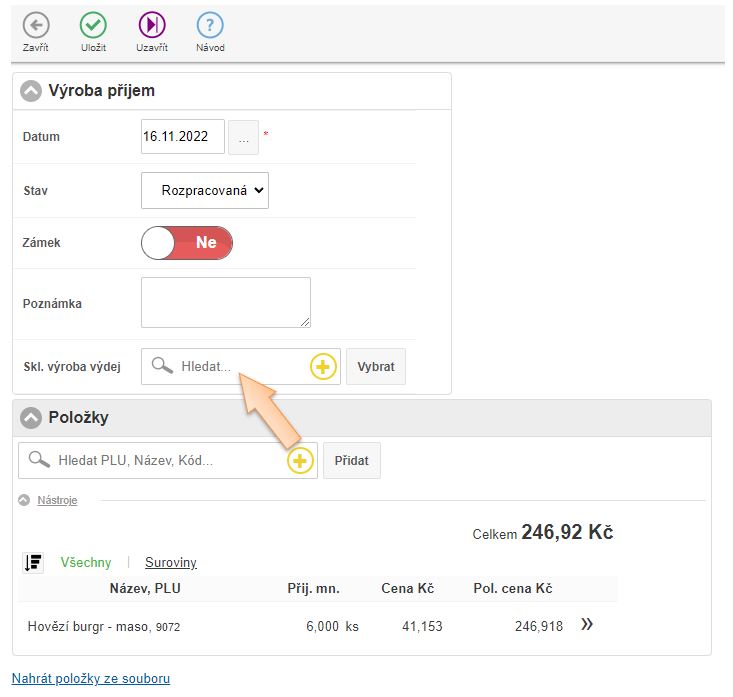Click the Uložit checkmark icon
The image size is (733, 697).
click(x=93, y=26)
